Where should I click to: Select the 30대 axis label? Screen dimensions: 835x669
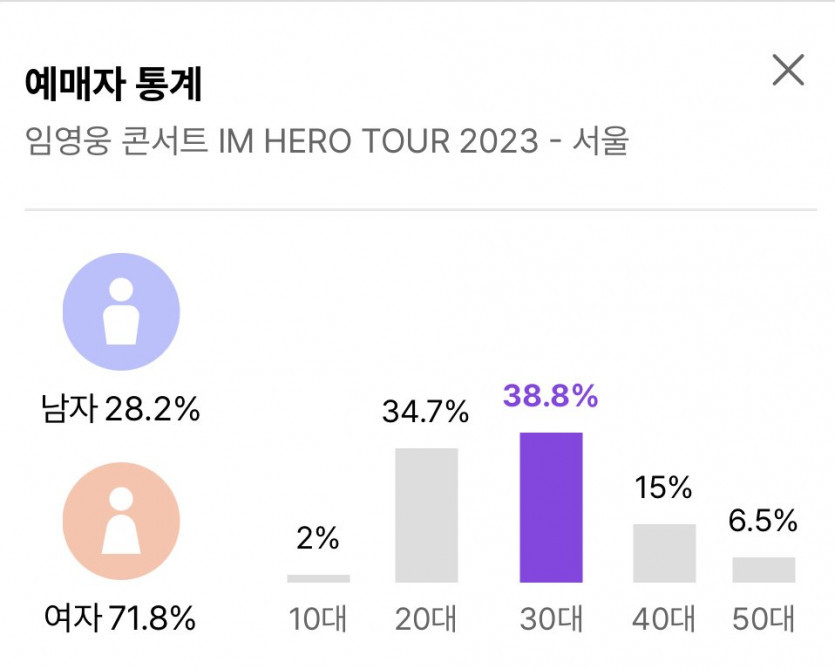click(x=551, y=619)
